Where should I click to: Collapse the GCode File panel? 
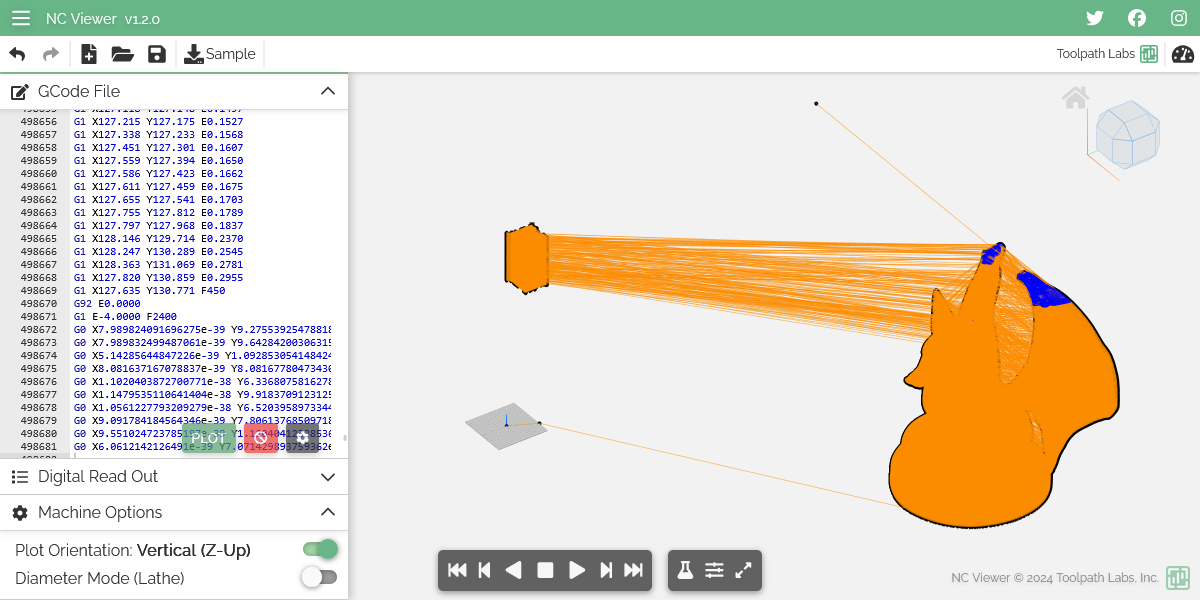pos(328,90)
